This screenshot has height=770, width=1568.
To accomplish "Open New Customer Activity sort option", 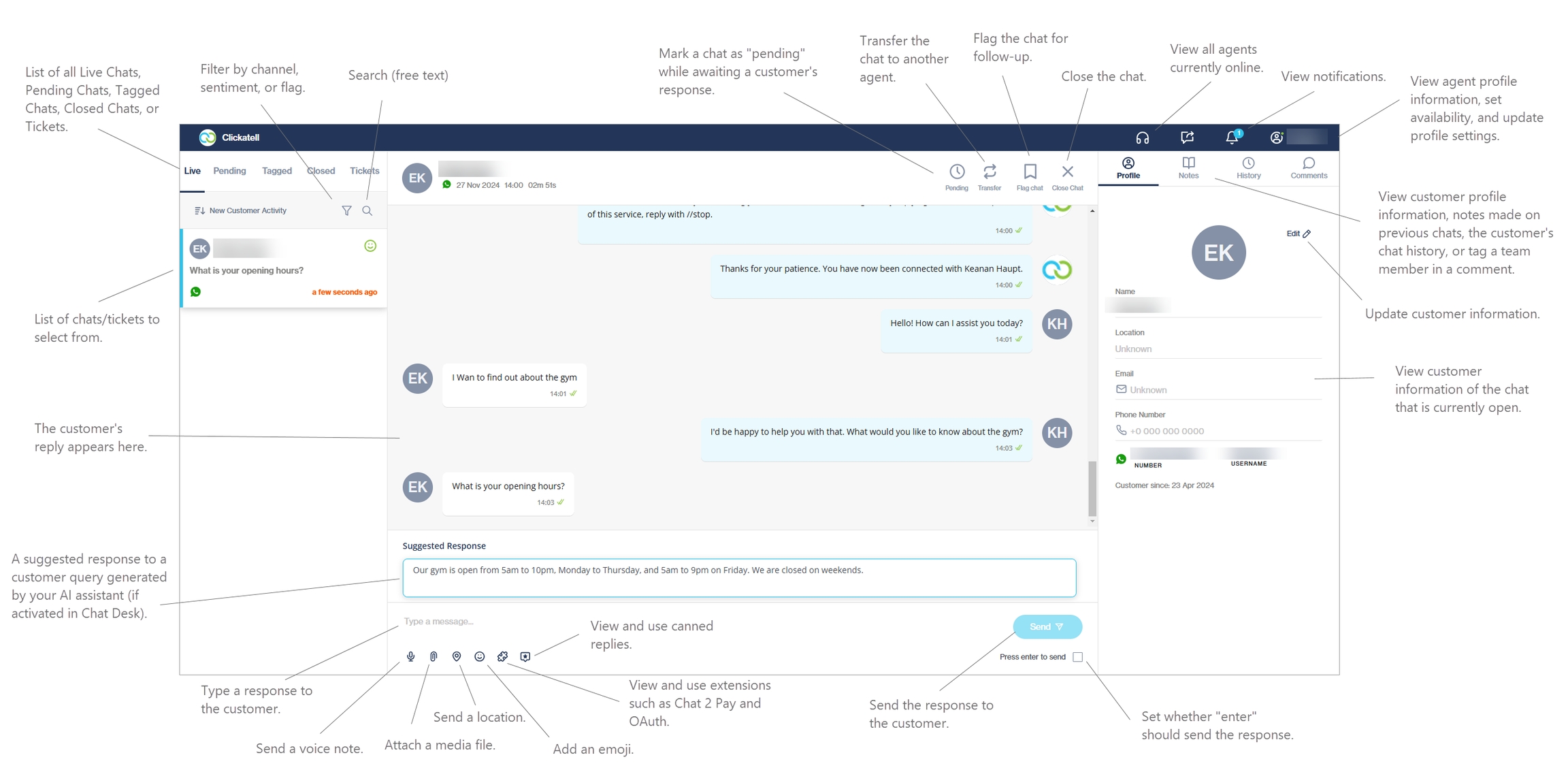I will [x=241, y=211].
